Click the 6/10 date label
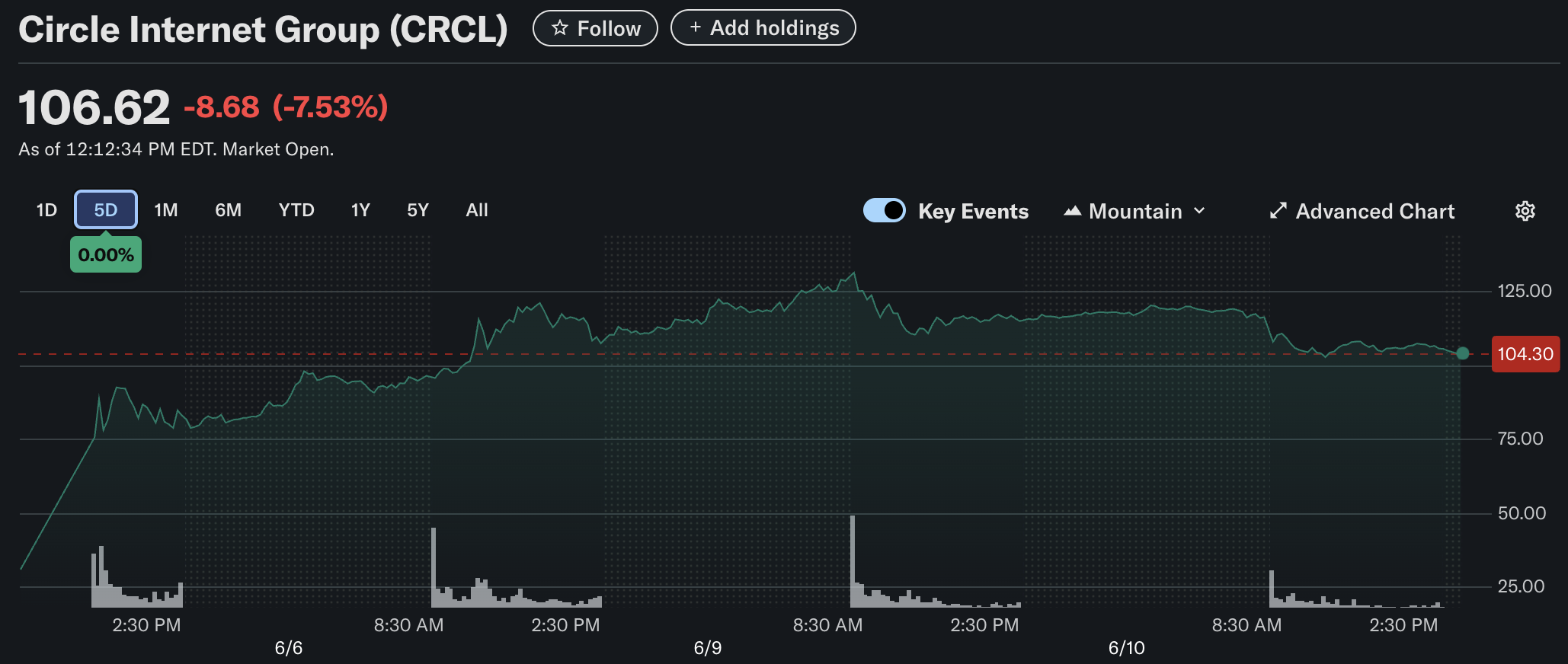 pos(1127,648)
